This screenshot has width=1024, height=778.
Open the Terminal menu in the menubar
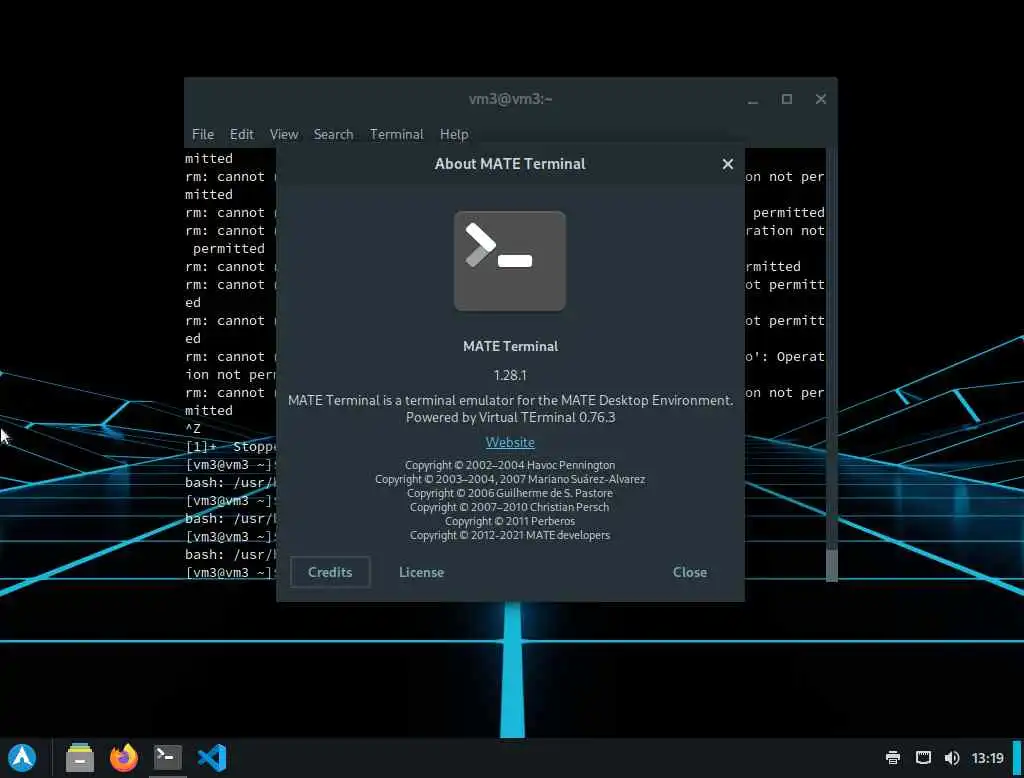click(x=396, y=134)
